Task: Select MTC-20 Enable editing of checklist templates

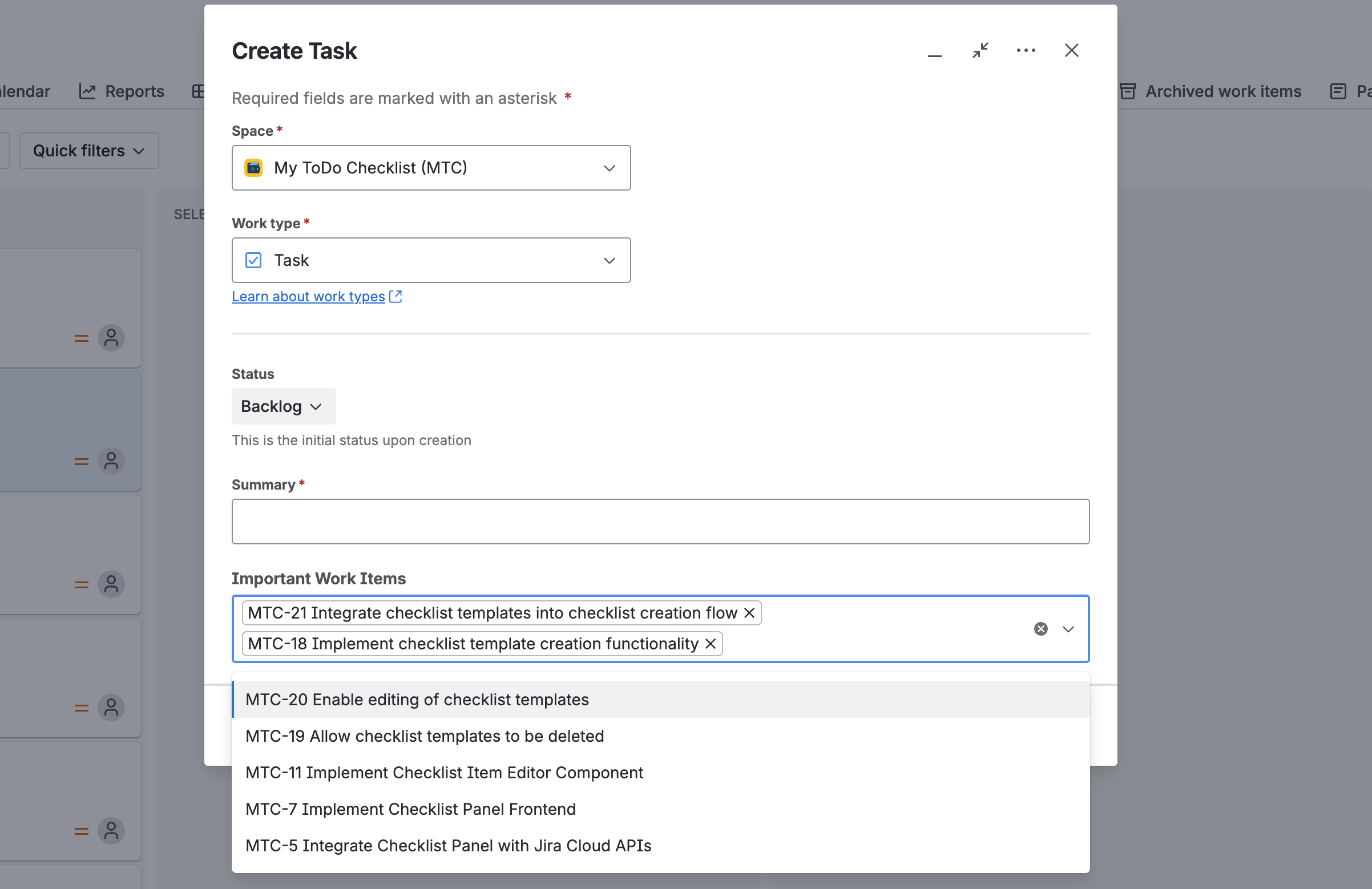Action: 417,700
